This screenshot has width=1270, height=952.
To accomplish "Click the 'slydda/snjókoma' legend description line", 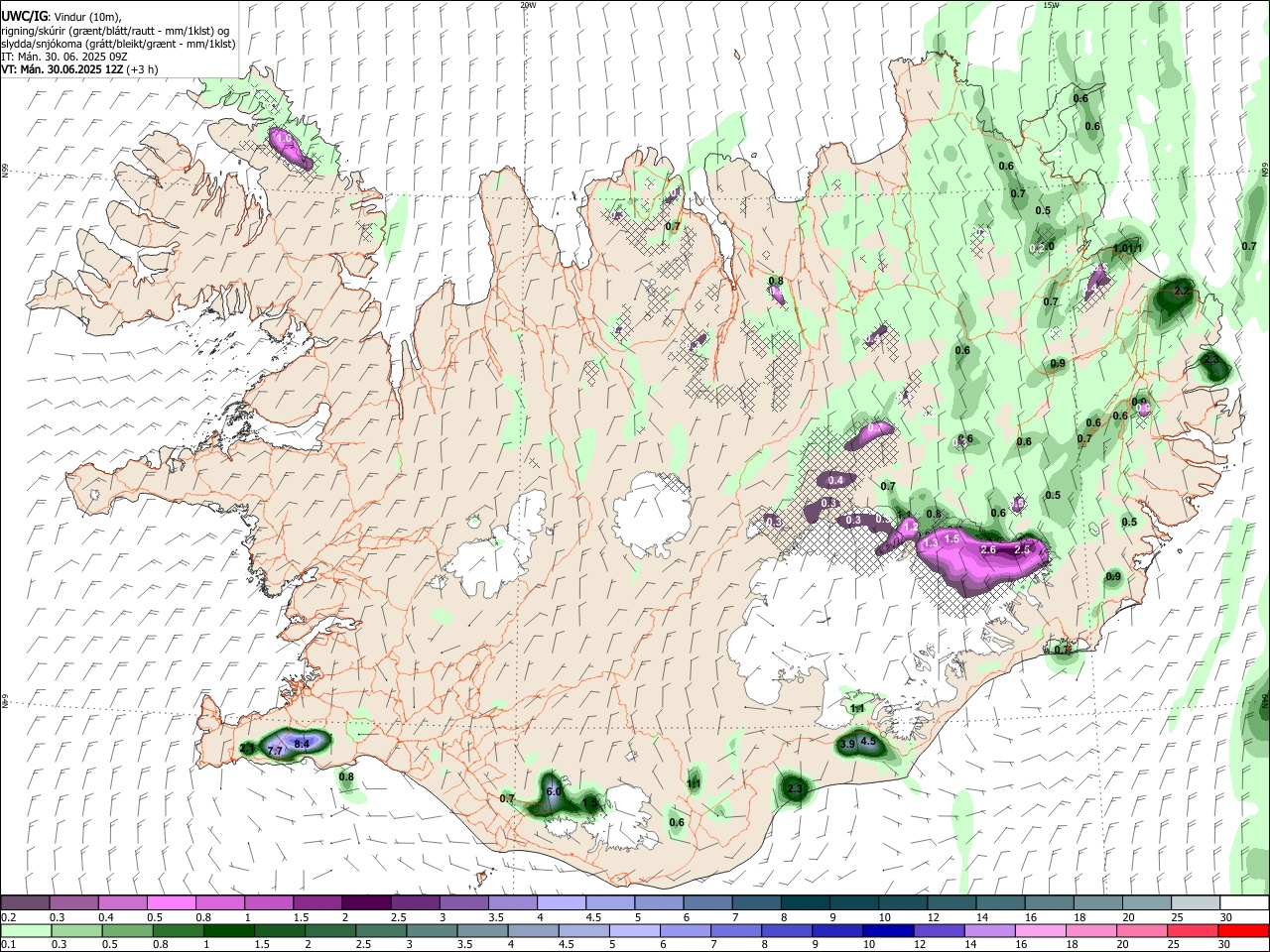I will pyautogui.click(x=118, y=44).
